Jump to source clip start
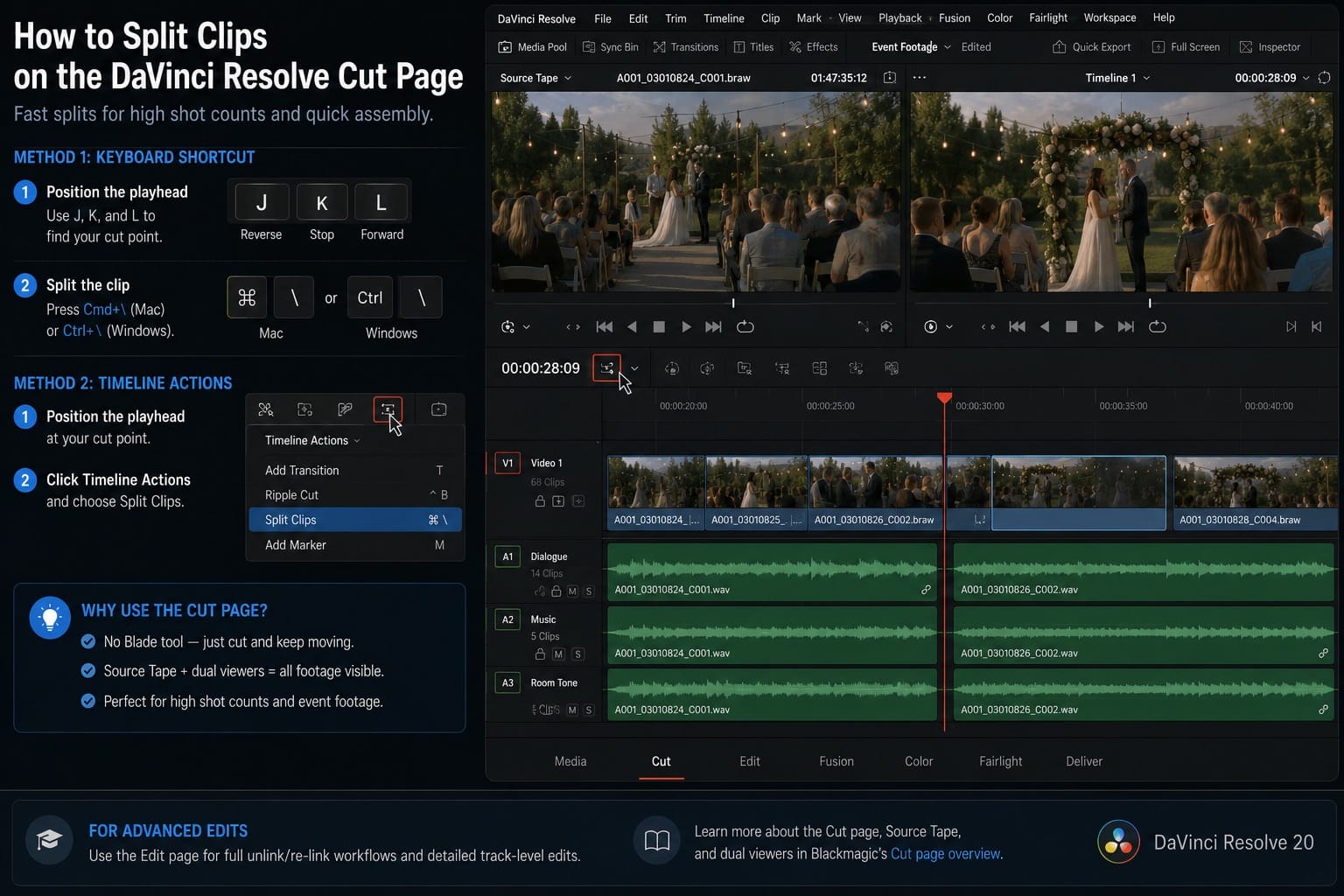Viewport: 1344px width, 896px height. [604, 326]
